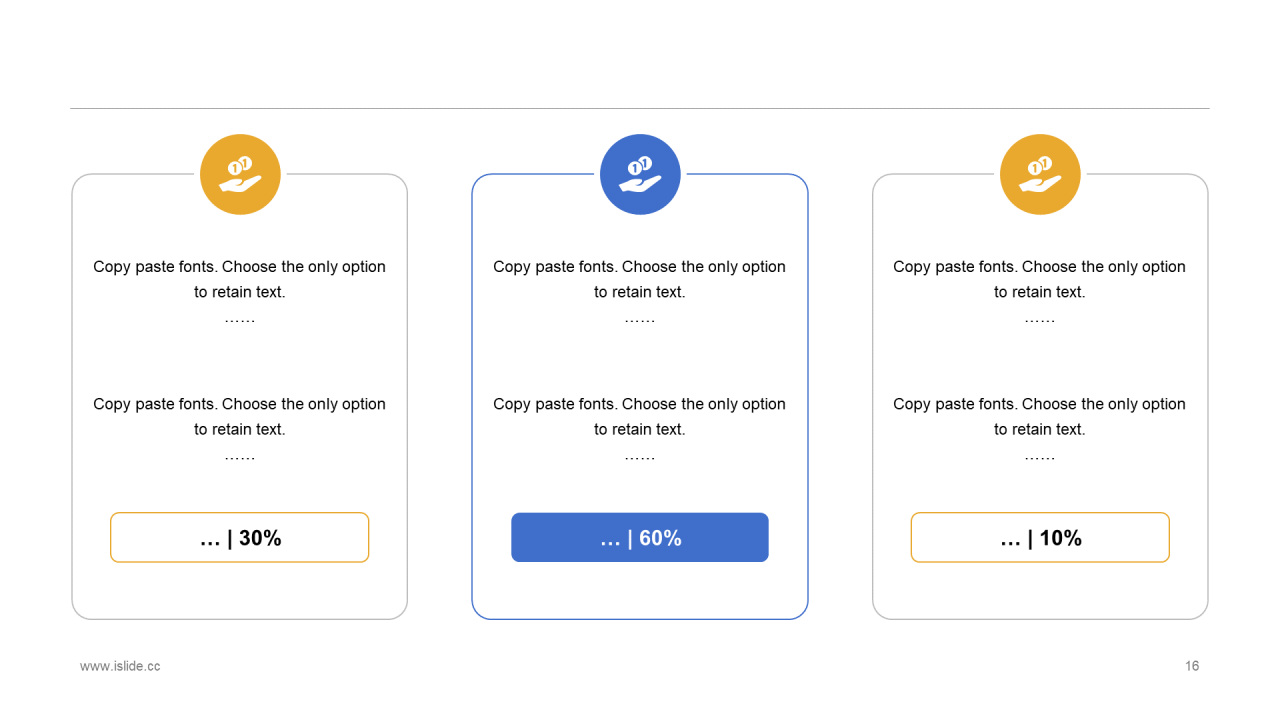
Task: Click the dots under center card's first paragraph
Action: point(640,320)
